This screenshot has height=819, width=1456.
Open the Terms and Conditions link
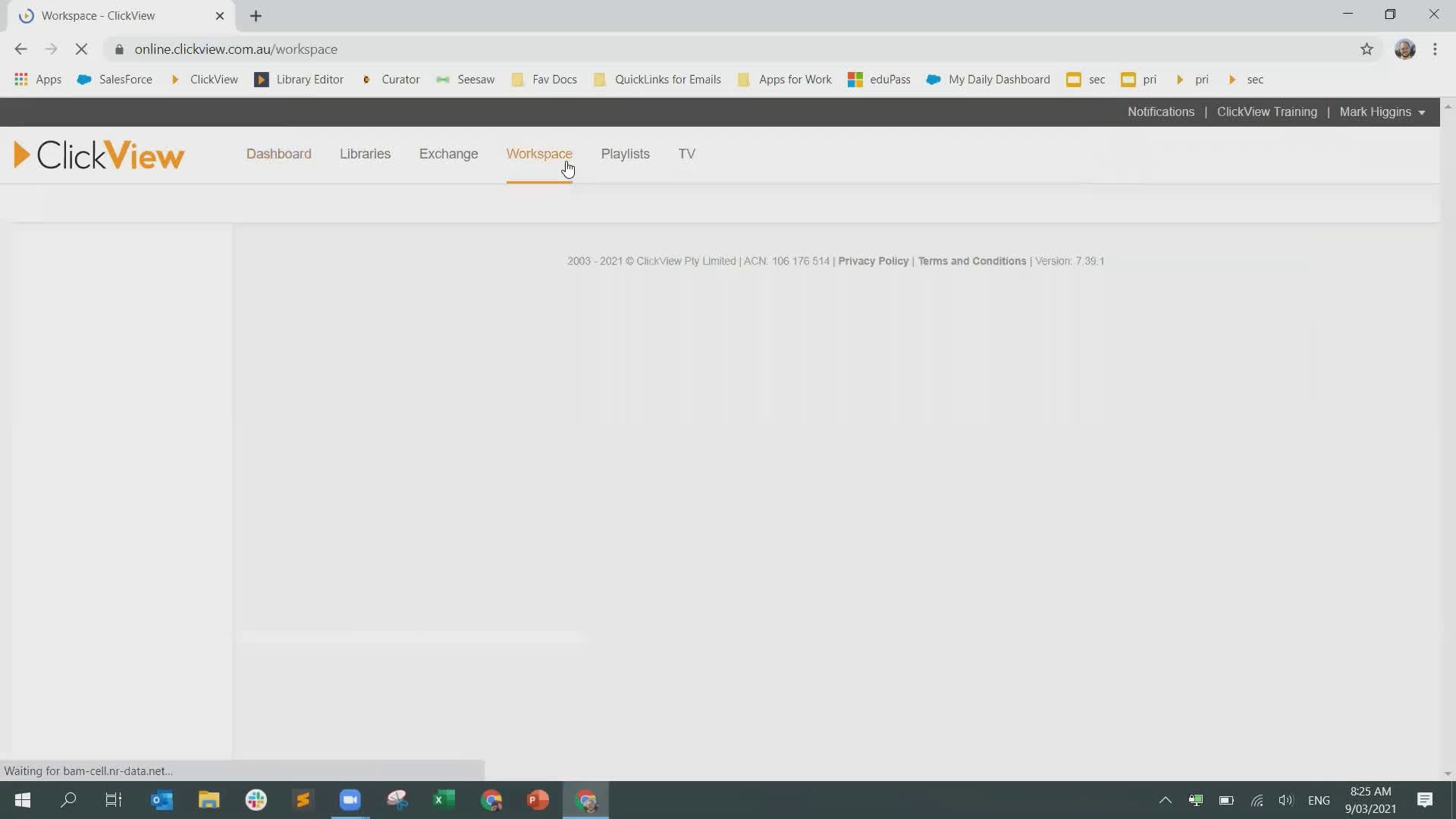click(x=971, y=261)
